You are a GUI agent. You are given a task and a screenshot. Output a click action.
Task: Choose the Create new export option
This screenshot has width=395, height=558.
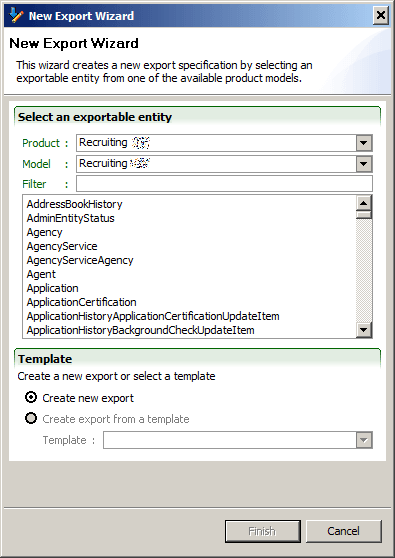pyautogui.click(x=79, y=398)
